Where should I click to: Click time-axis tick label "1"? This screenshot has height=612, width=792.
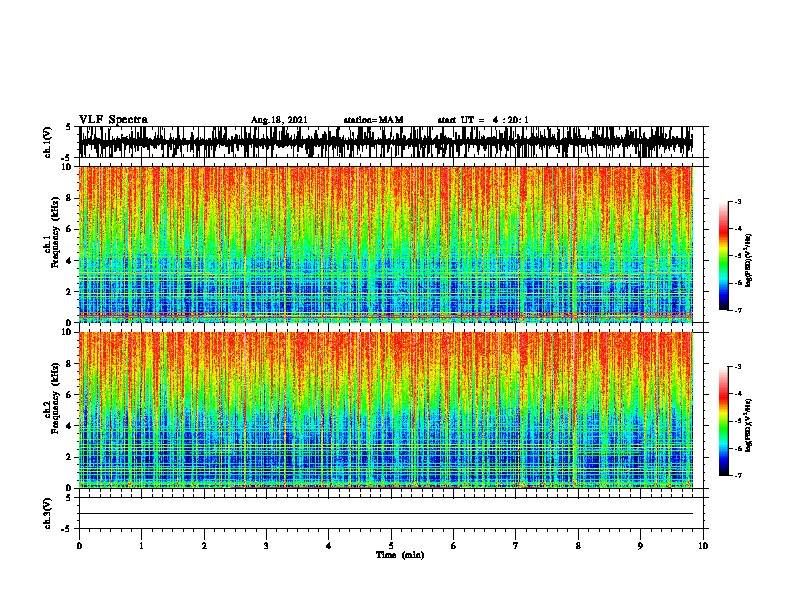(x=142, y=546)
